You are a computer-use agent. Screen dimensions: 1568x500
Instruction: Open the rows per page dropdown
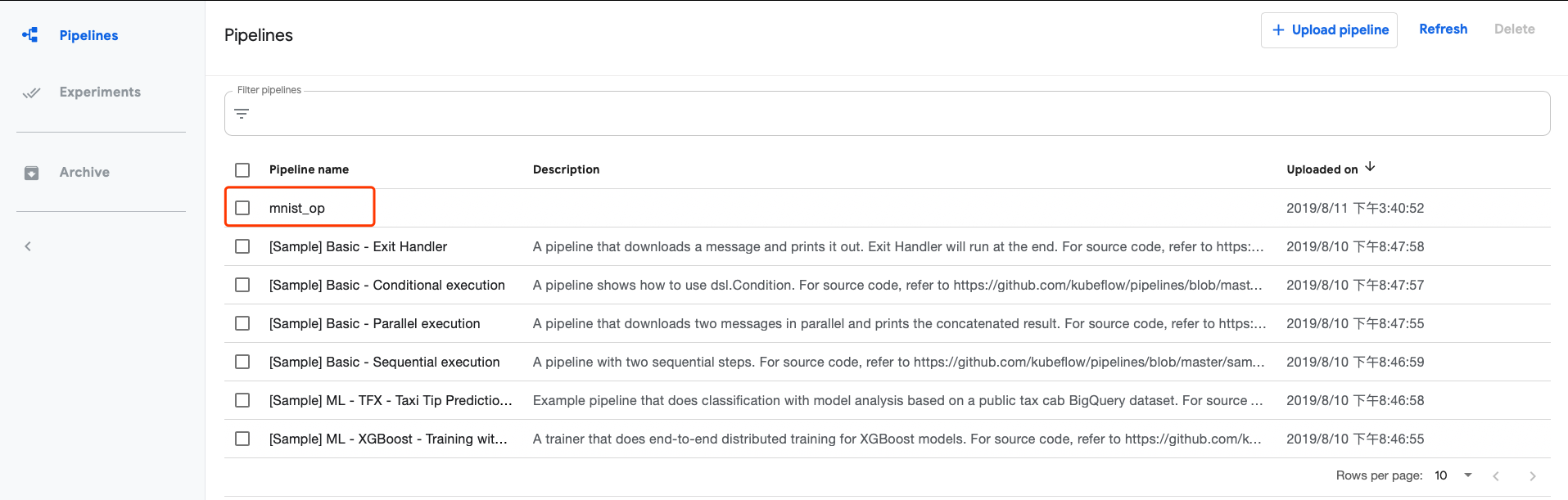tap(1453, 475)
